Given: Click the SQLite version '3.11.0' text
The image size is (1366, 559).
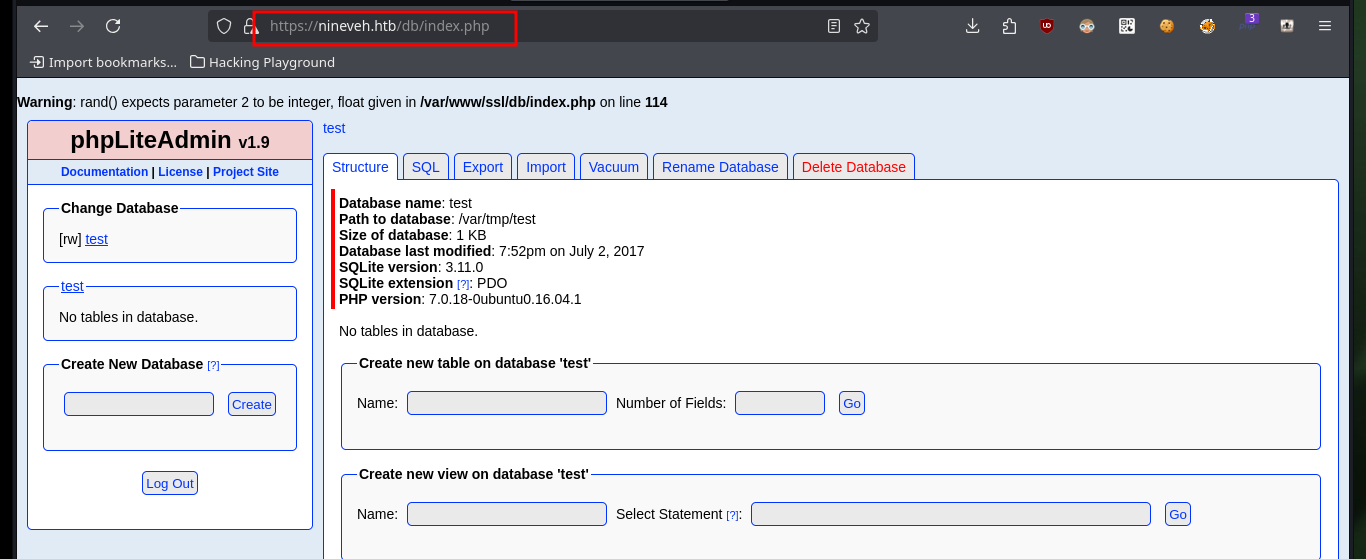Looking at the screenshot, I should tap(464, 267).
